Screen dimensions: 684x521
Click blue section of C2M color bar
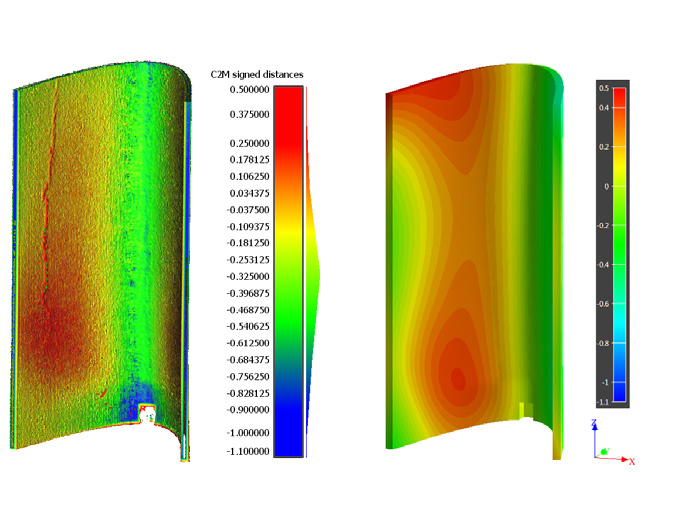288,430
